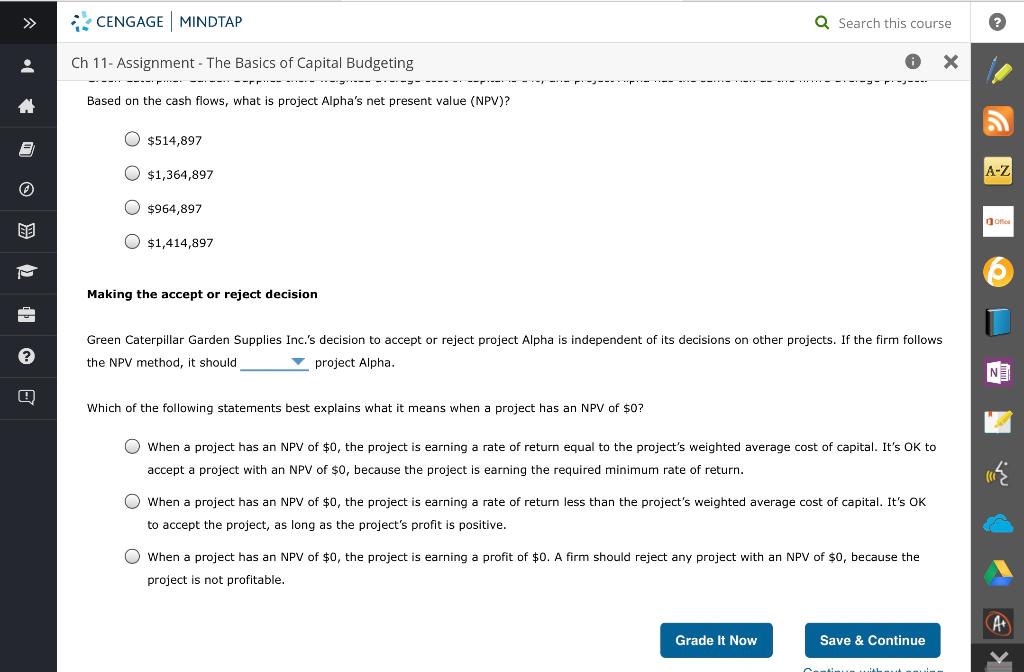Select the $514,897 answer option
Viewport: 1024px width, 672px height.
pyautogui.click(x=132, y=139)
